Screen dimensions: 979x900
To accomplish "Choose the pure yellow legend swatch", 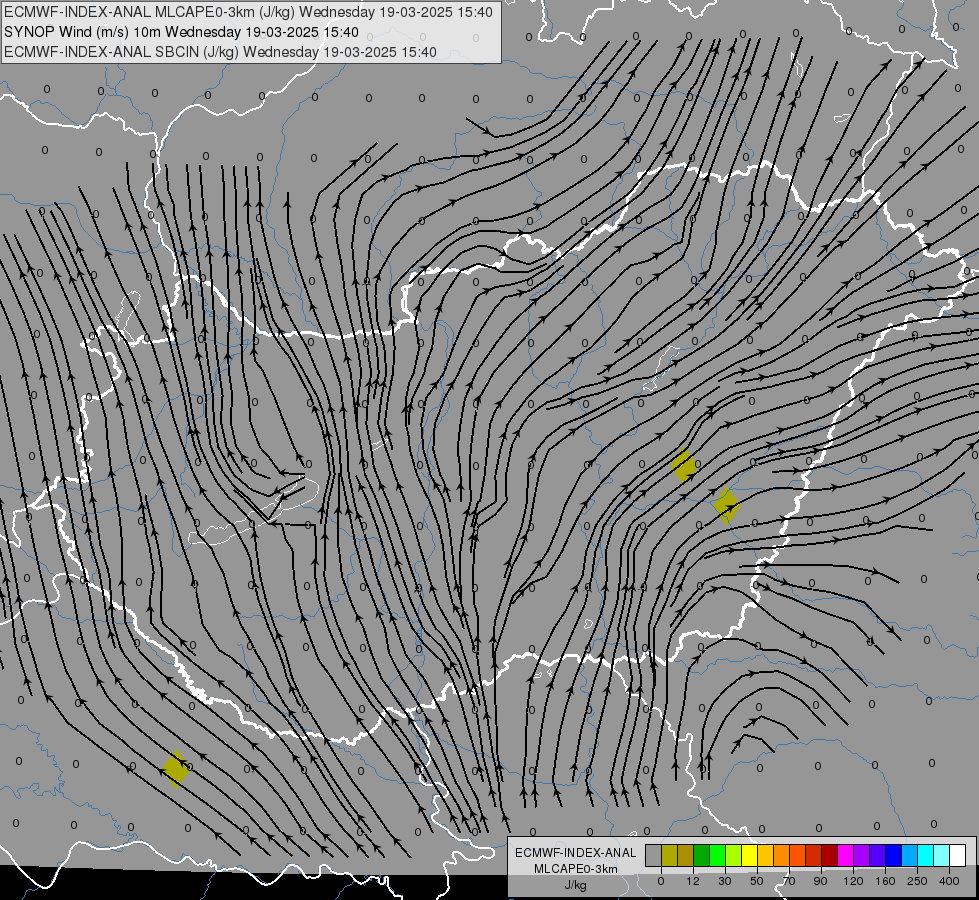I will [750, 855].
